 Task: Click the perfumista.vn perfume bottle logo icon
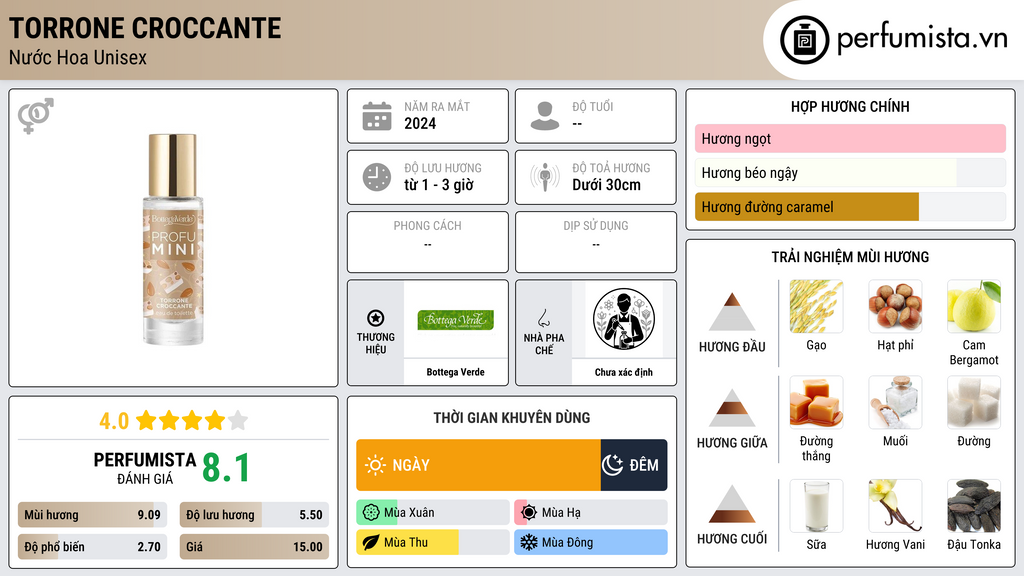[804, 40]
